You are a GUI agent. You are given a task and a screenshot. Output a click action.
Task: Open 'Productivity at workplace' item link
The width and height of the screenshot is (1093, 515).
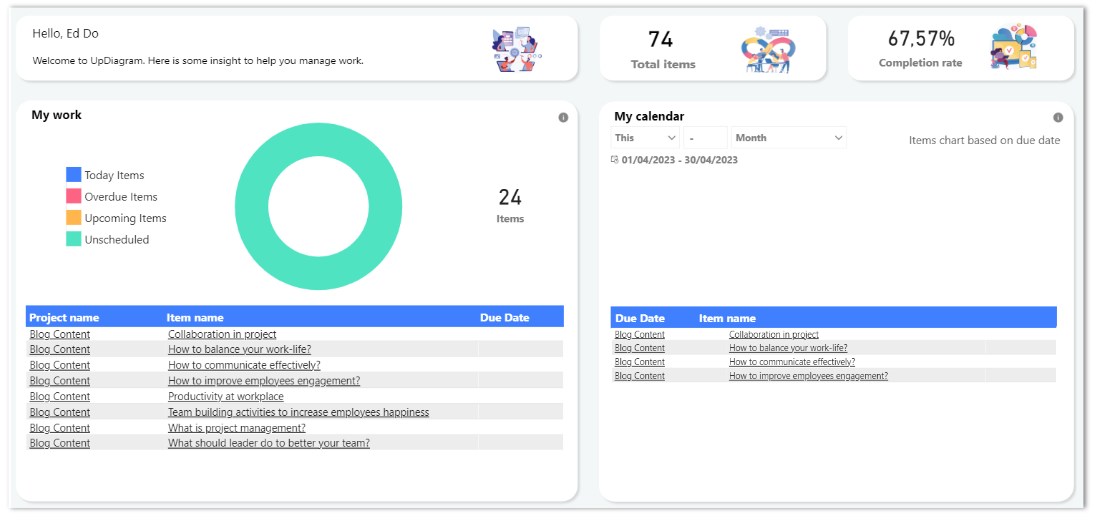[225, 397]
